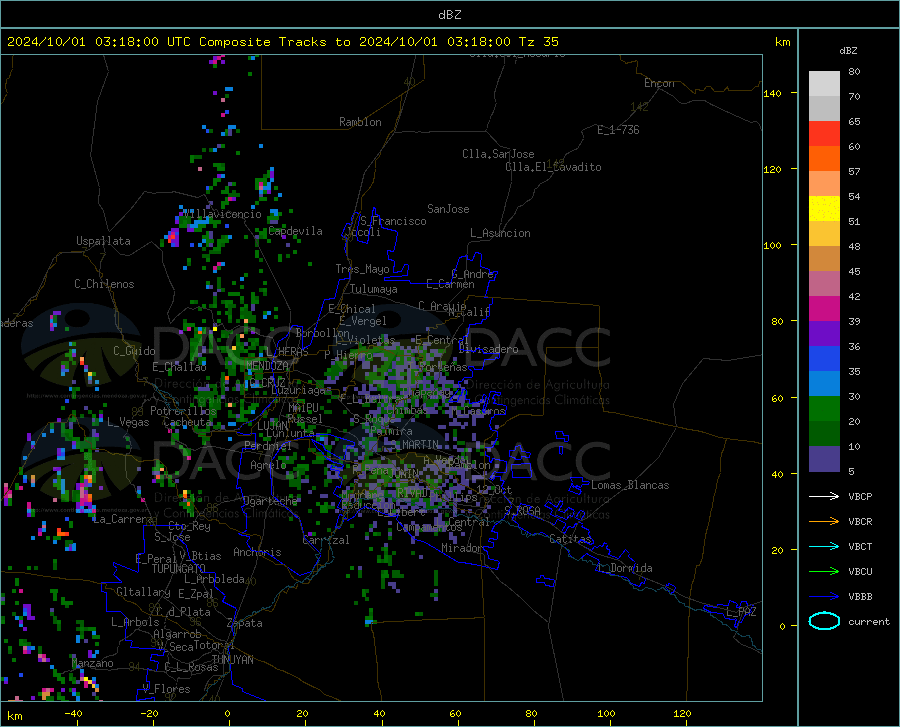Click 'Tz 35' in the header

538,42
